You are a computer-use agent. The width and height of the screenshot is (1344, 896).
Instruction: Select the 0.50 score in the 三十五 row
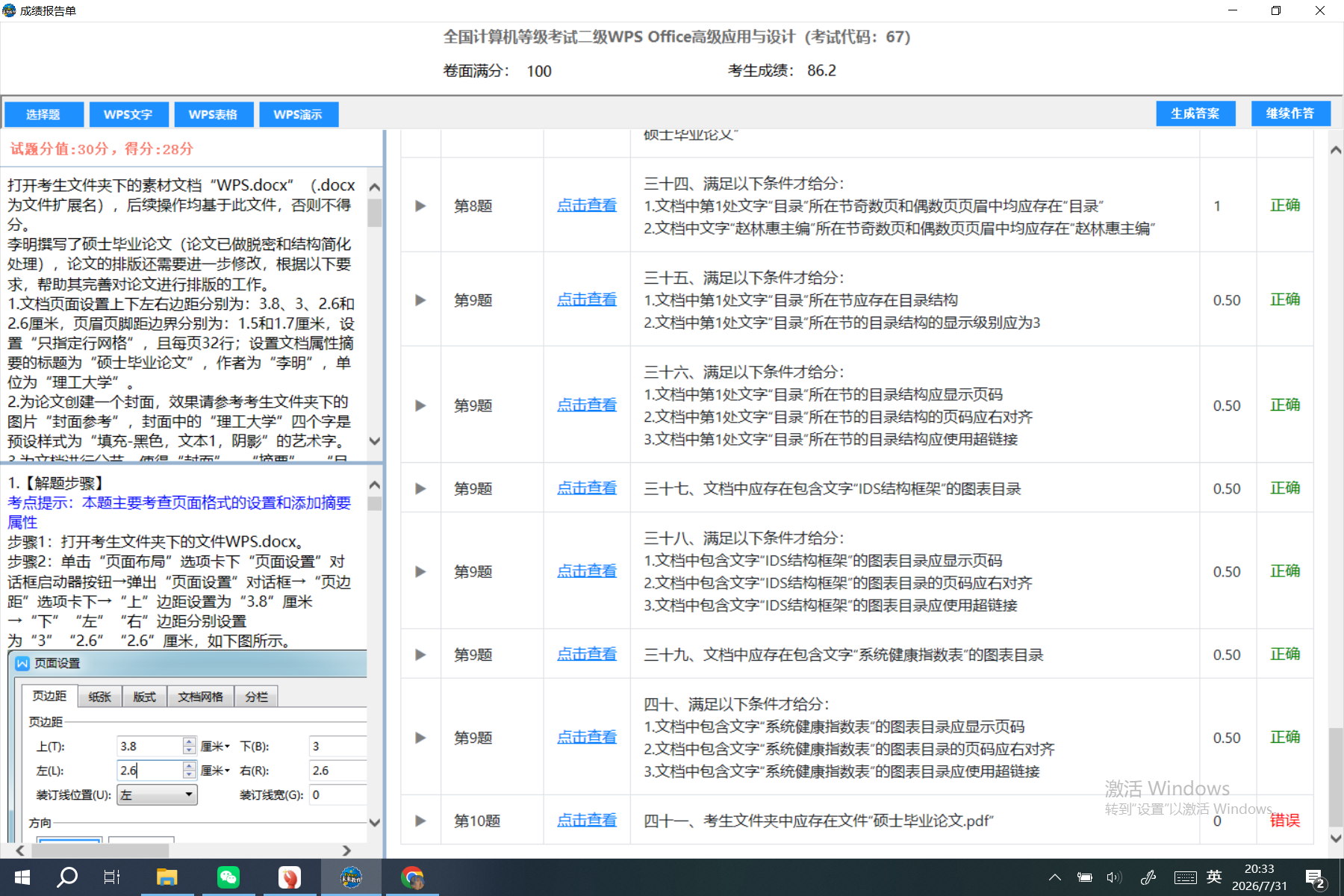click(x=1227, y=300)
